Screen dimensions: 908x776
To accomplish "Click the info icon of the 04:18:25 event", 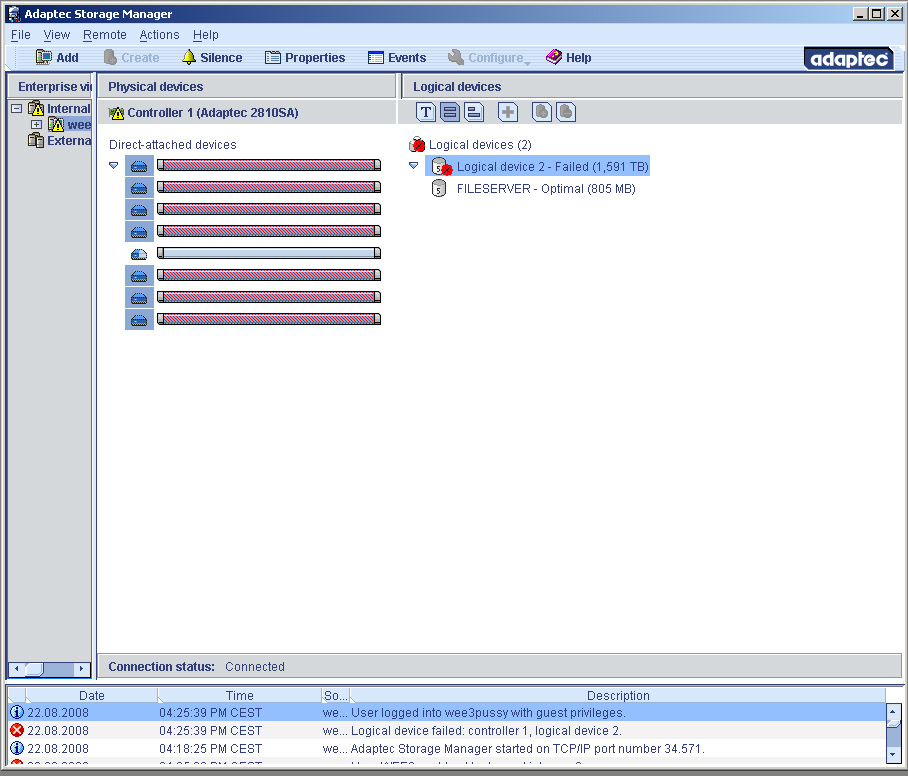I will click(17, 748).
